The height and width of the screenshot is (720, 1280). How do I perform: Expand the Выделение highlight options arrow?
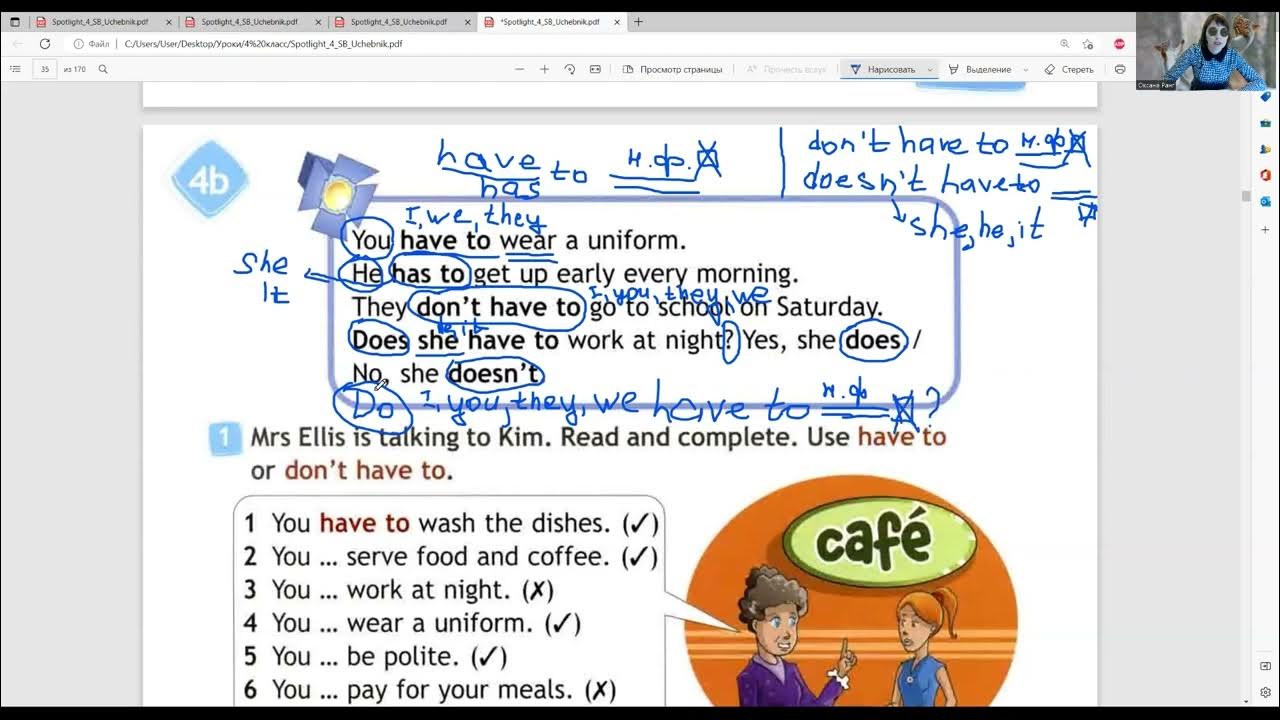1025,69
